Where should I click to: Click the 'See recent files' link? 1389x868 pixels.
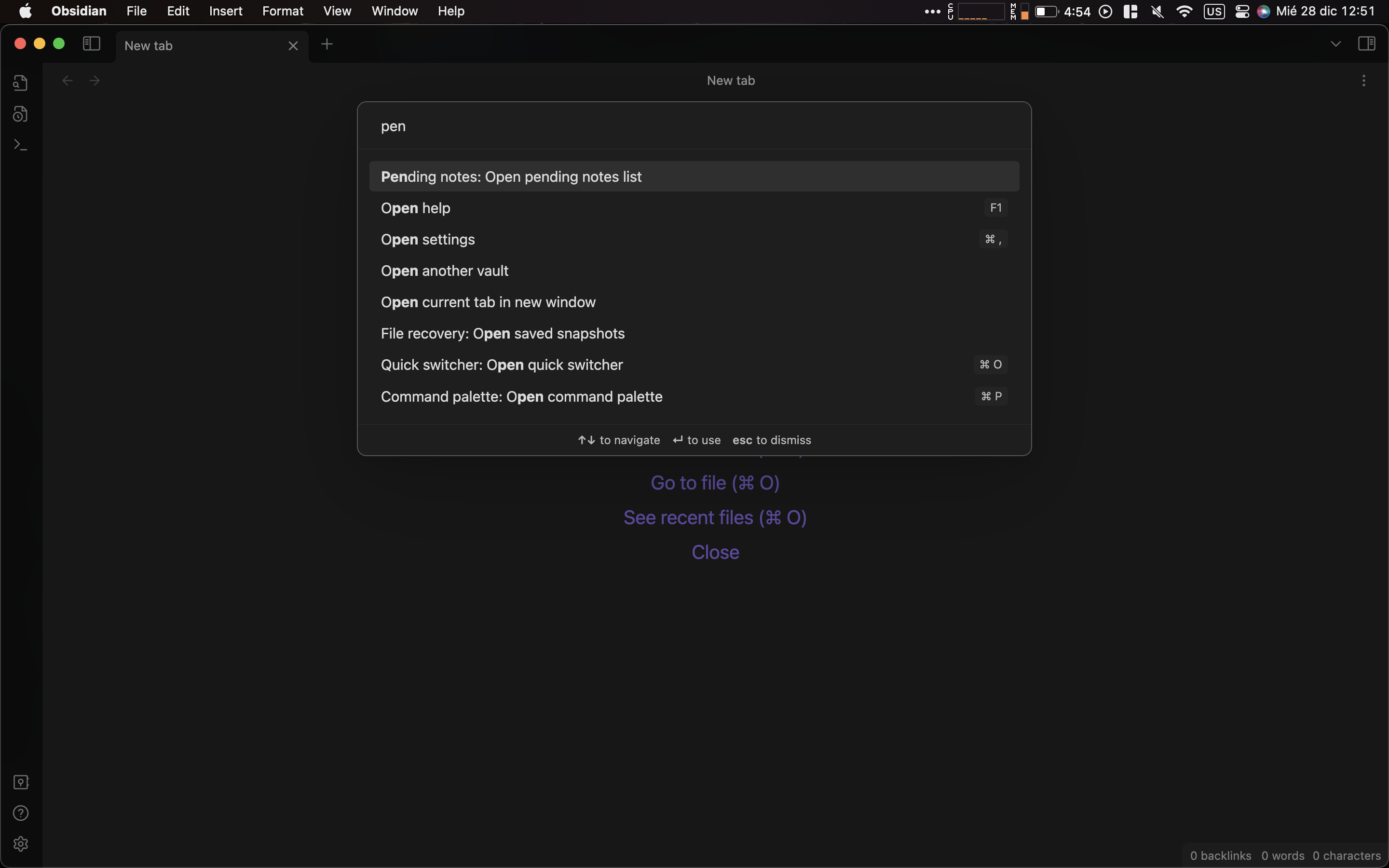[715, 517]
